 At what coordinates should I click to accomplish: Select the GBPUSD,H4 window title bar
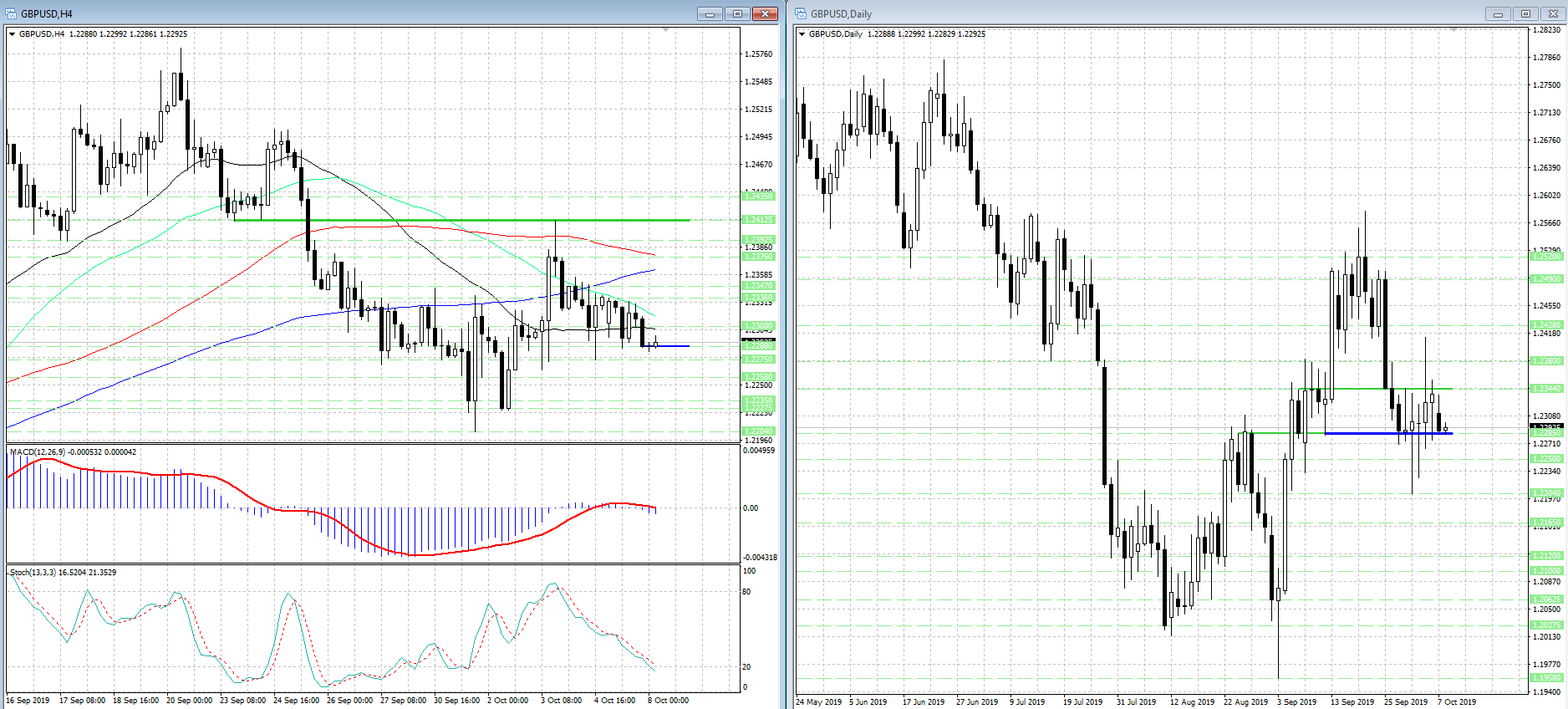tap(334, 13)
